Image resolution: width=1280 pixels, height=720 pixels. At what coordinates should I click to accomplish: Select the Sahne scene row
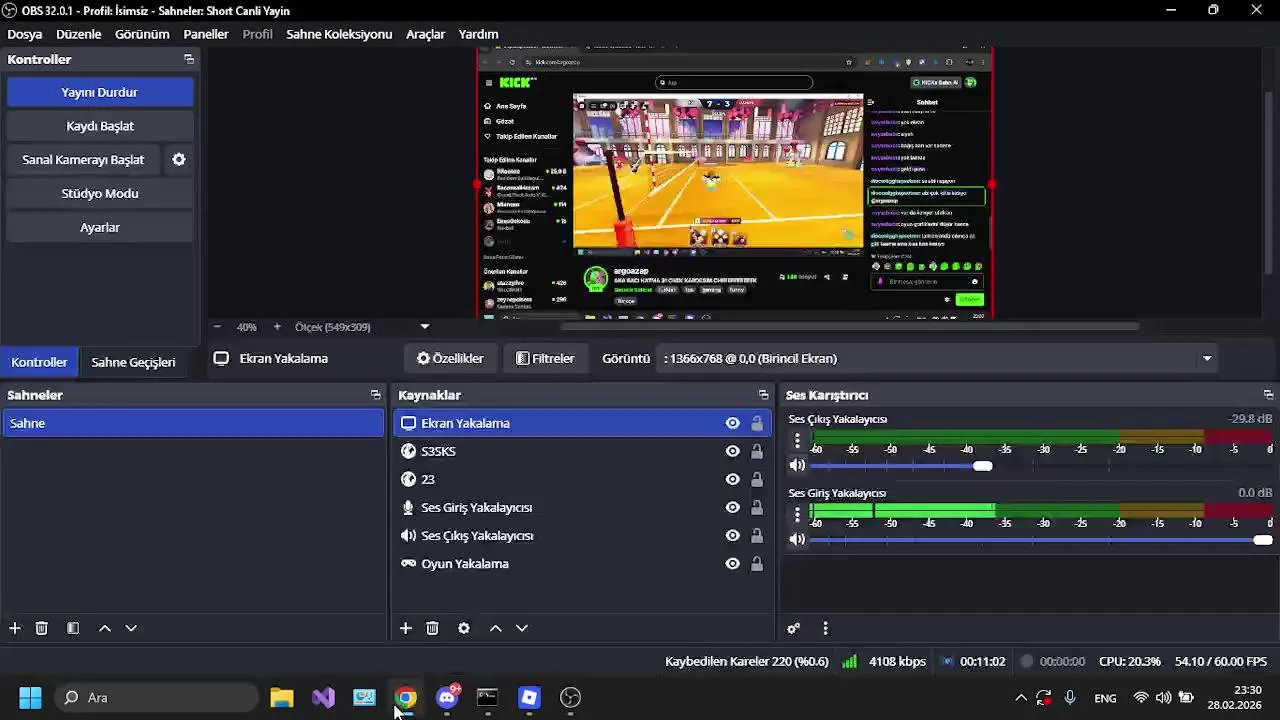[193, 423]
